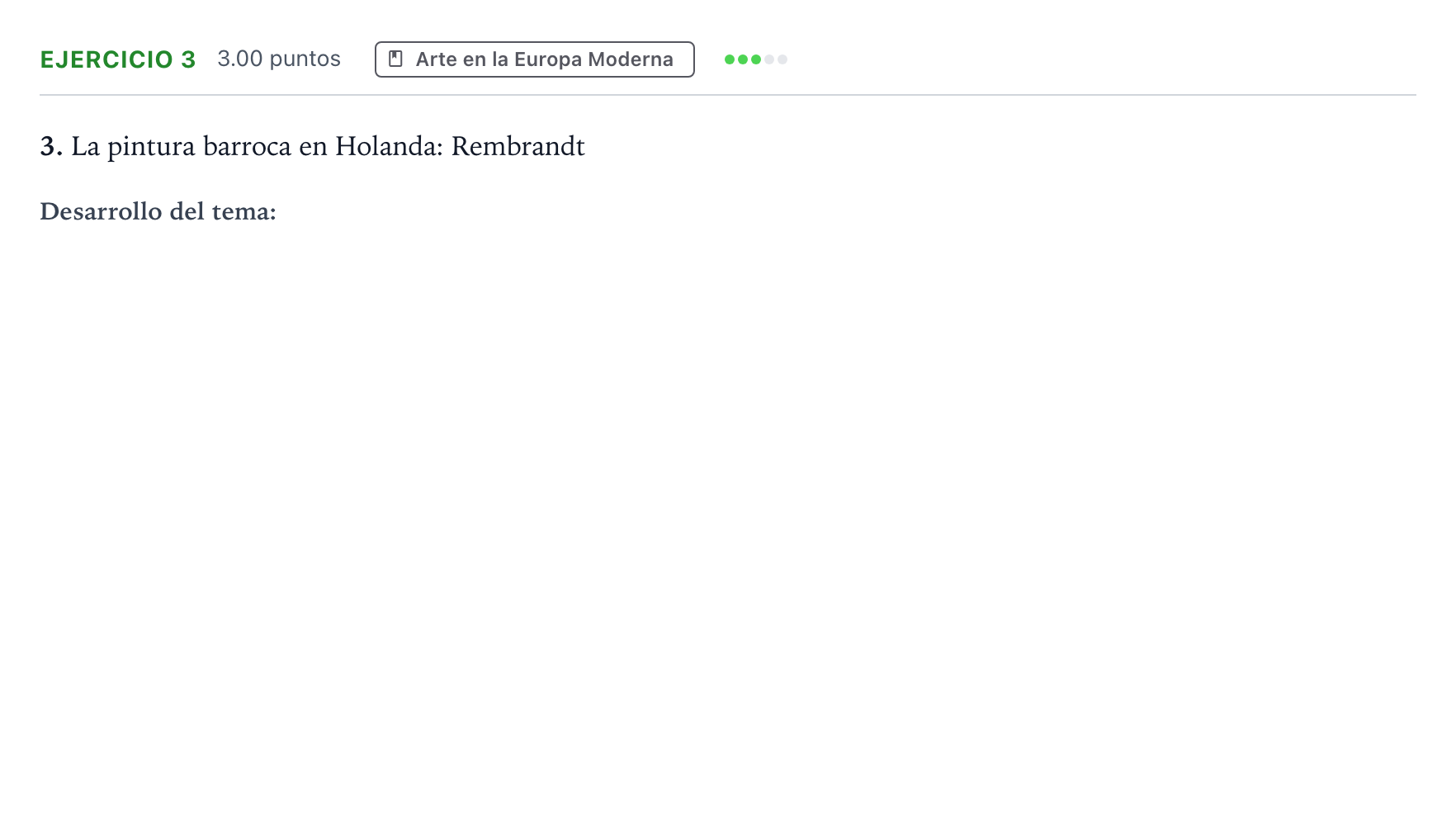This screenshot has width=1456, height=827.
Task: Select the 'EJERCICIO 3' heading
Action: click(x=118, y=59)
